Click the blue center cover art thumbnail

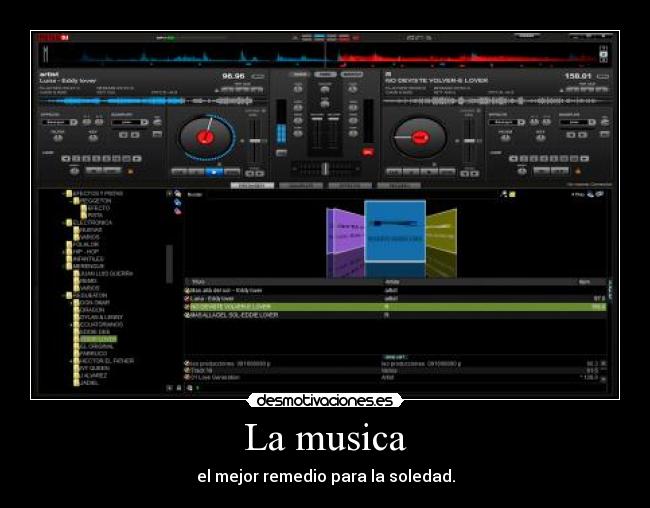pos(395,231)
